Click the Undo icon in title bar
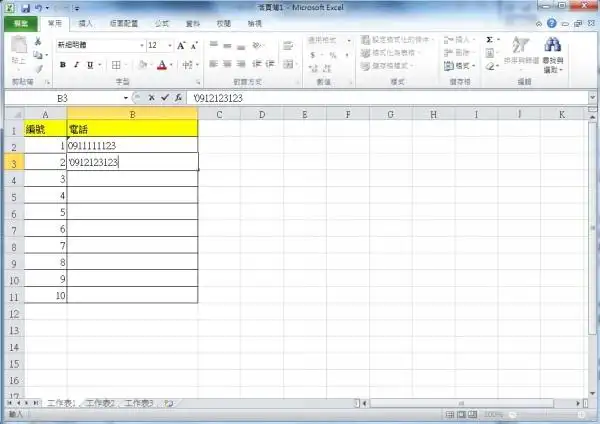 pyautogui.click(x=35, y=7)
